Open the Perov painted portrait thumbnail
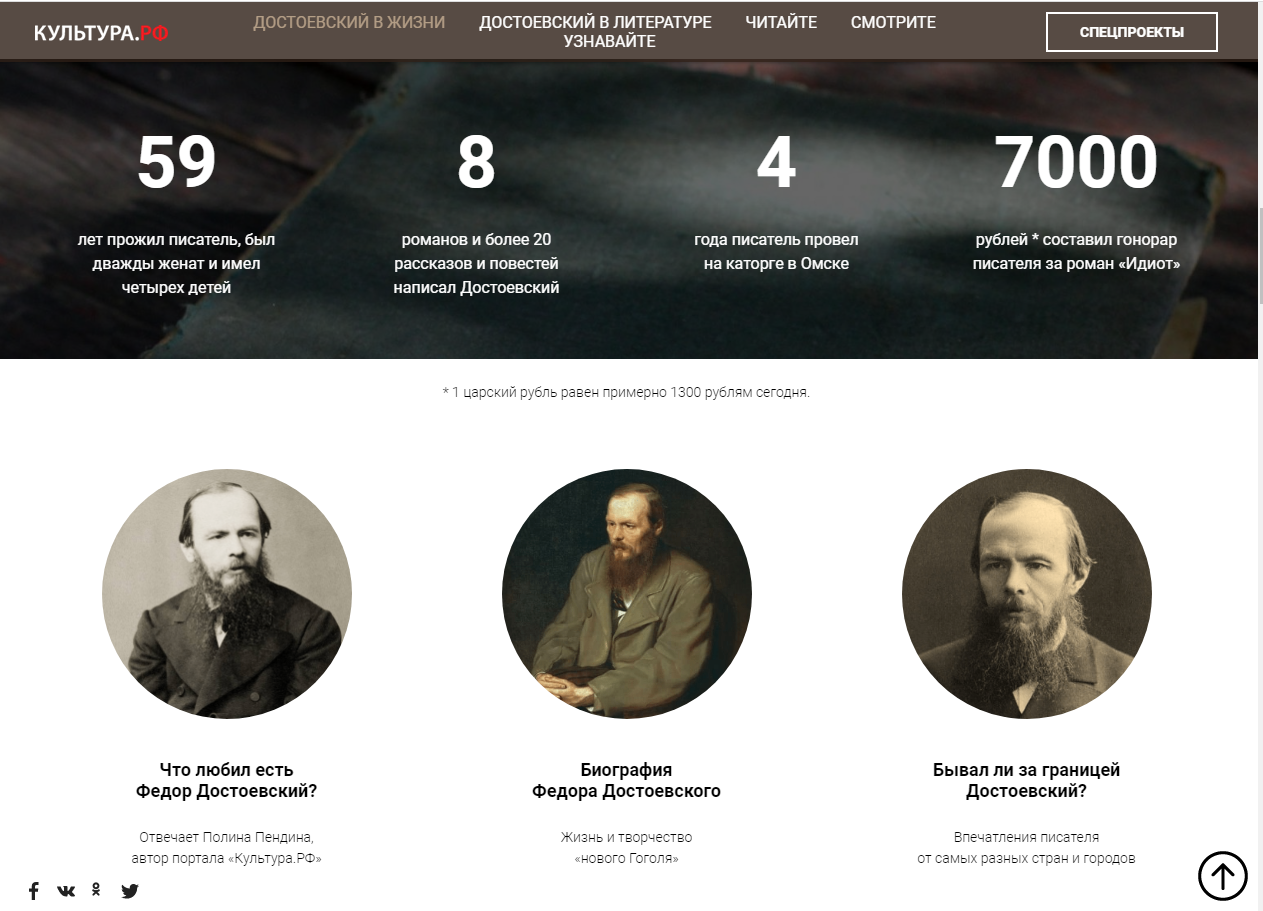Screen dimensions: 1263x911 [x=627, y=594]
